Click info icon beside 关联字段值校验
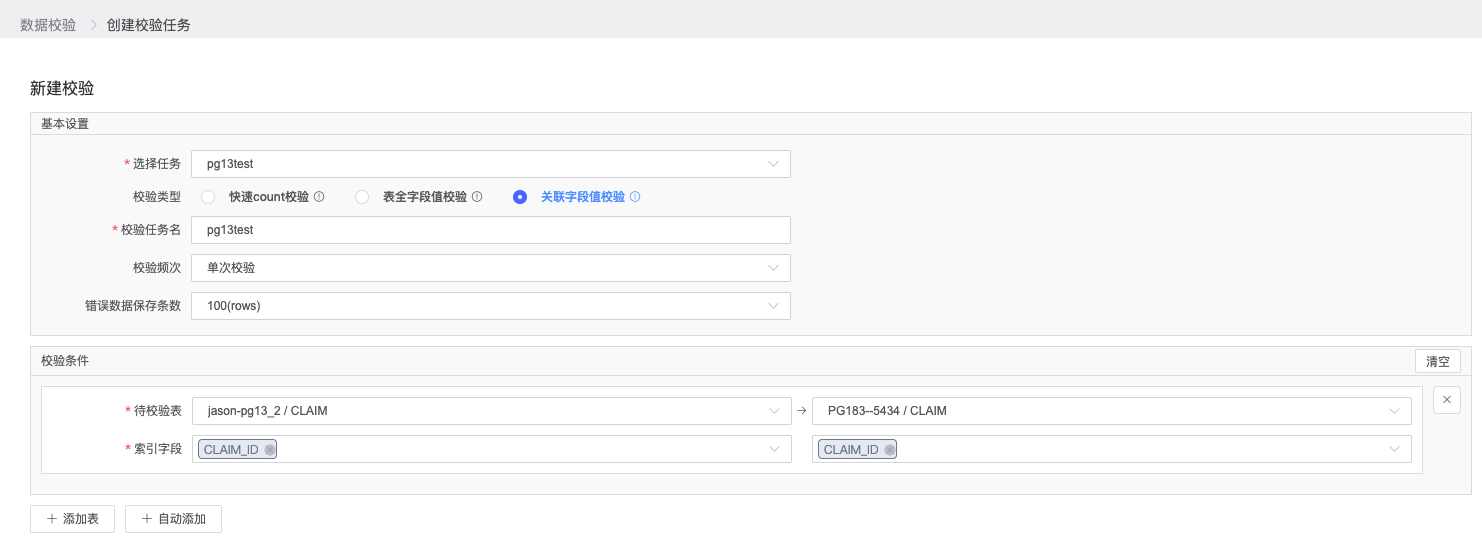1482x540 pixels. coord(635,197)
